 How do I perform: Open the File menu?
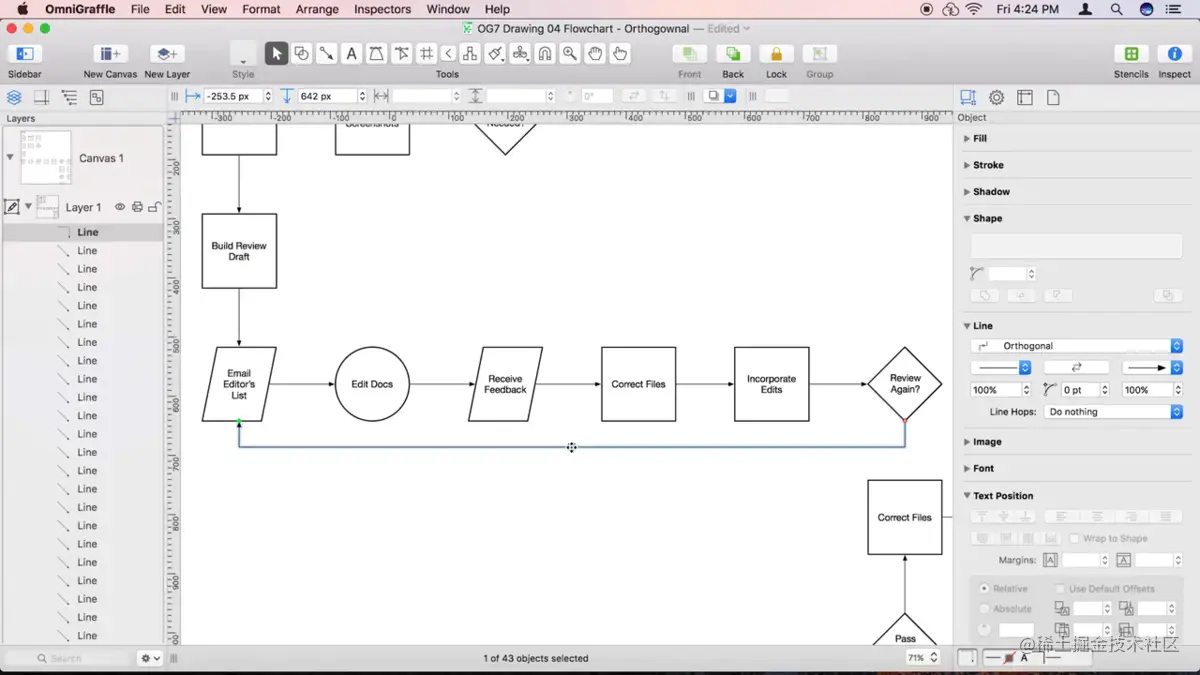140,9
